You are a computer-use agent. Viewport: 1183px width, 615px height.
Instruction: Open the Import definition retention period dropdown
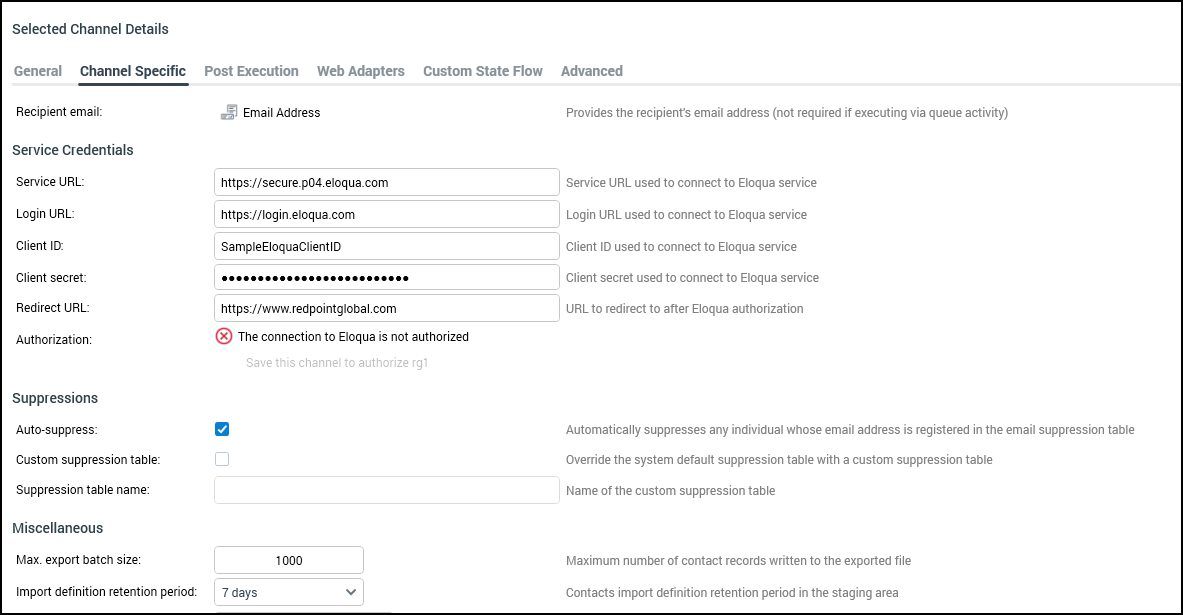coord(289,592)
